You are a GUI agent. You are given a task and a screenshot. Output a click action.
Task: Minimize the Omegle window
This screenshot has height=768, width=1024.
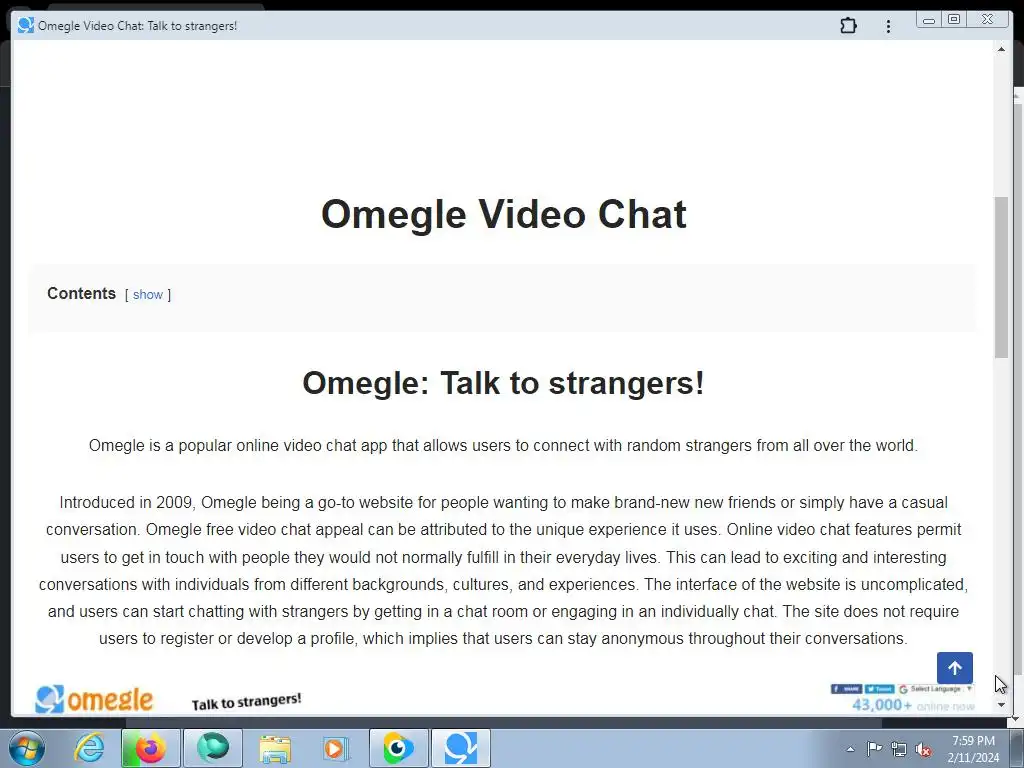pyautogui.click(x=928, y=20)
